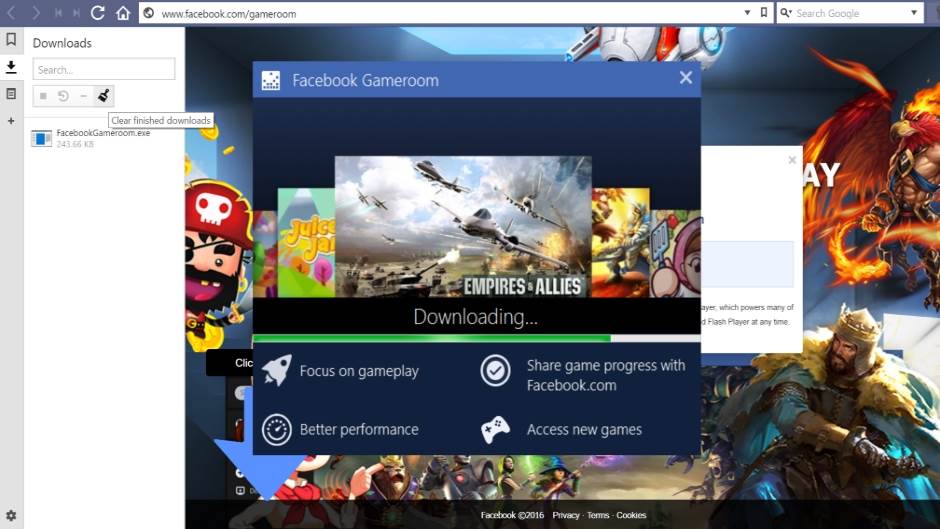Open the Notes side panel
This screenshot has width=940, height=529.
pyautogui.click(x=11, y=93)
